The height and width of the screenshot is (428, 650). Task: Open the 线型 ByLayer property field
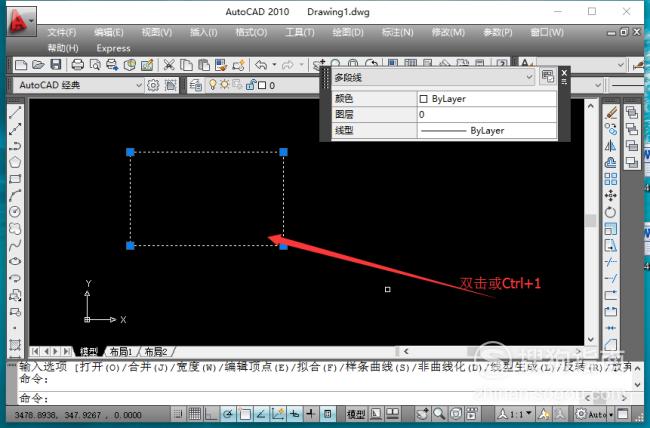click(487, 131)
